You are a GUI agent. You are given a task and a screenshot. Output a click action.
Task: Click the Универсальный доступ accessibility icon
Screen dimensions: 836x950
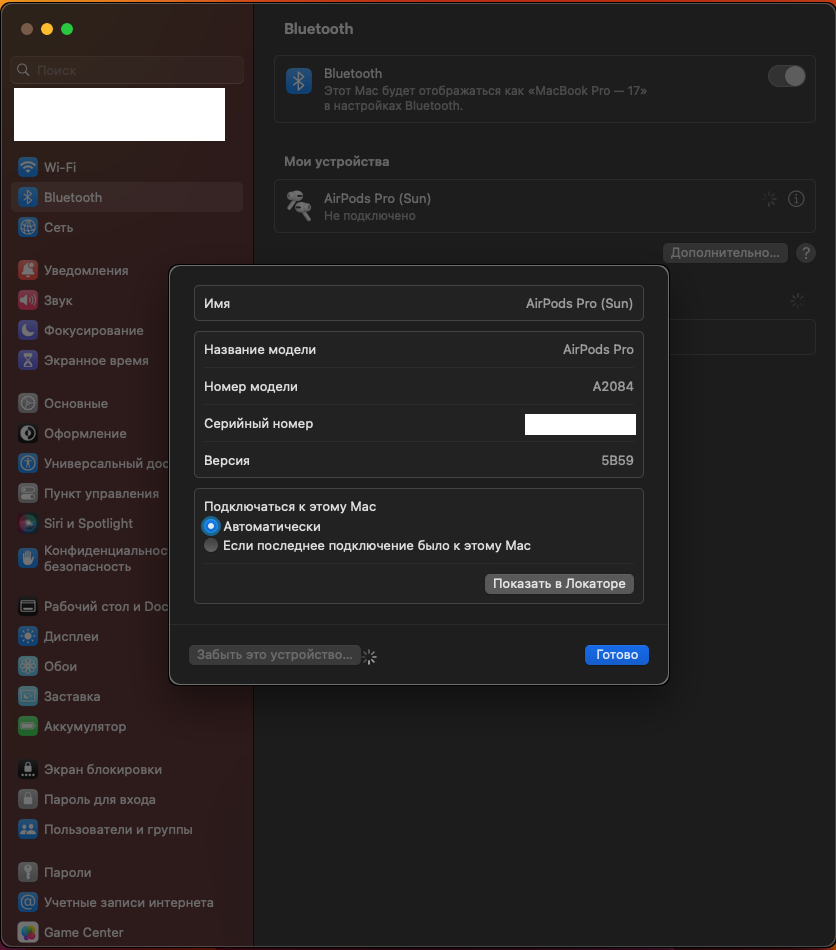pos(28,463)
